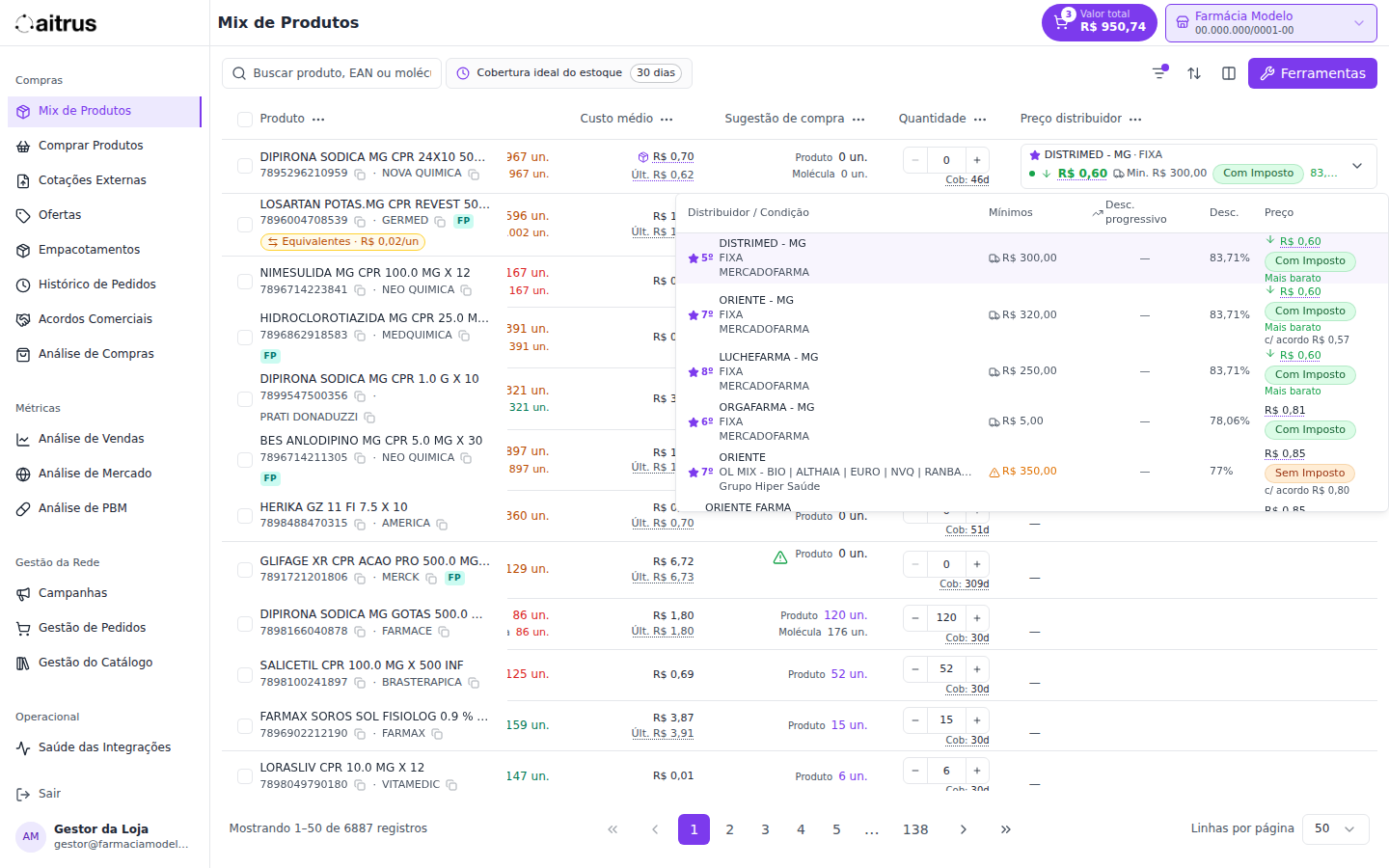Check the SALICETIL CPR row checkbox
The image size is (1389, 868).
pyautogui.click(x=245, y=675)
